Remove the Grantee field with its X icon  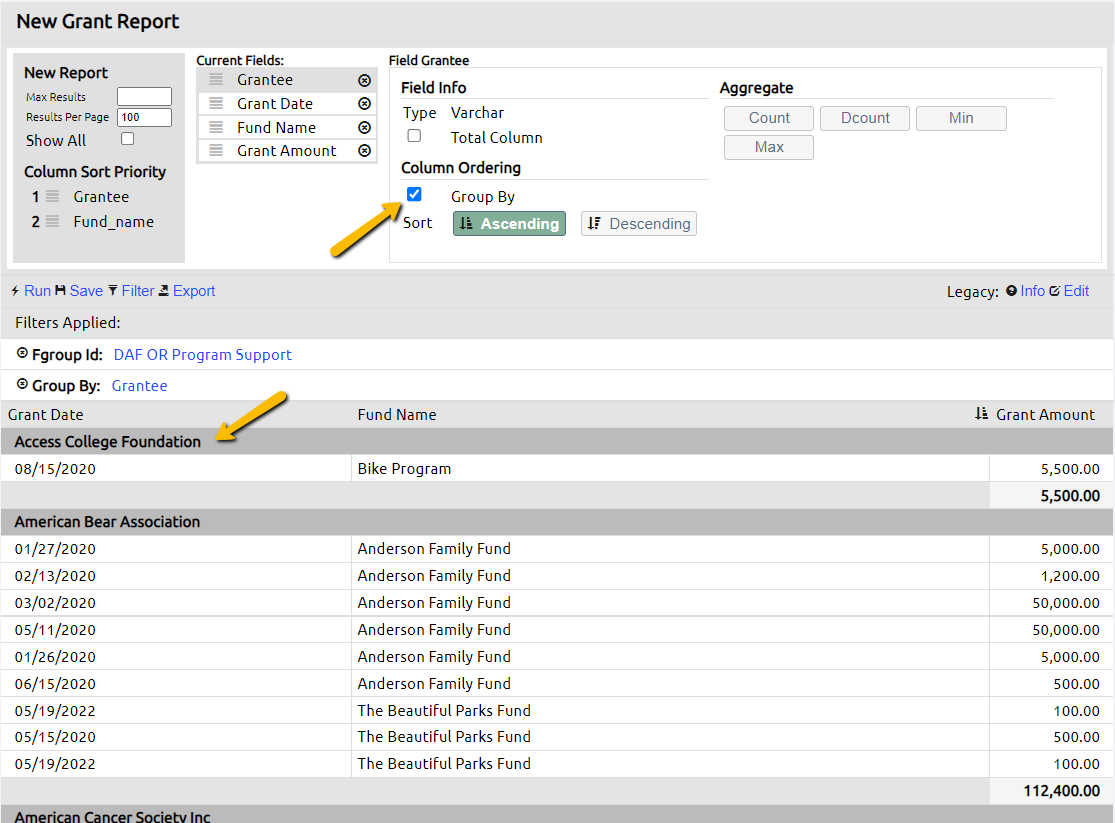pyautogui.click(x=364, y=80)
